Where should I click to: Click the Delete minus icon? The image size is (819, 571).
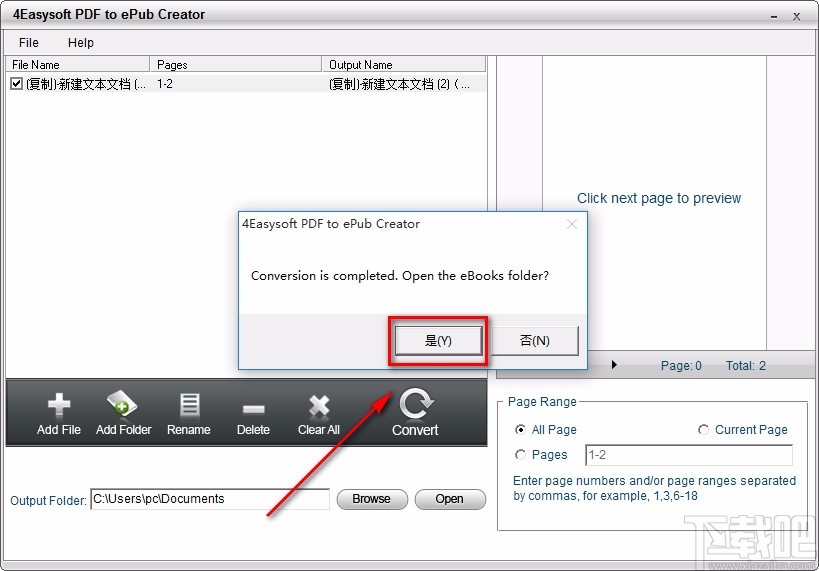(x=253, y=409)
